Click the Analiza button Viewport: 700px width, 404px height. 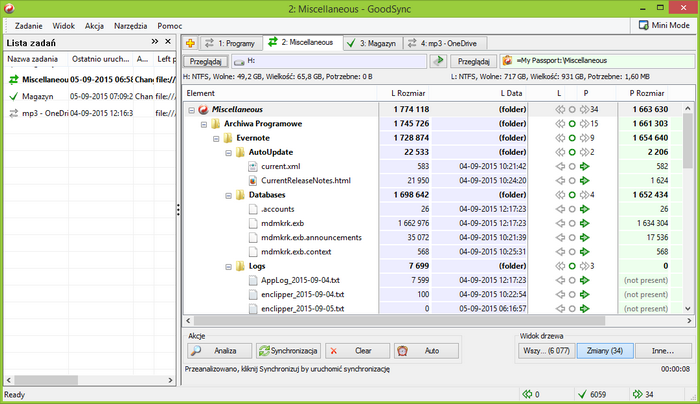pyautogui.click(x=215, y=351)
